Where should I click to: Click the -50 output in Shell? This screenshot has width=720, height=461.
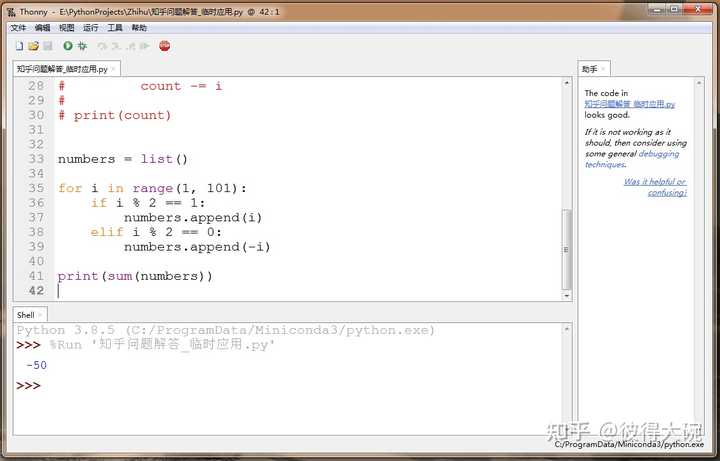pyautogui.click(x=36, y=365)
